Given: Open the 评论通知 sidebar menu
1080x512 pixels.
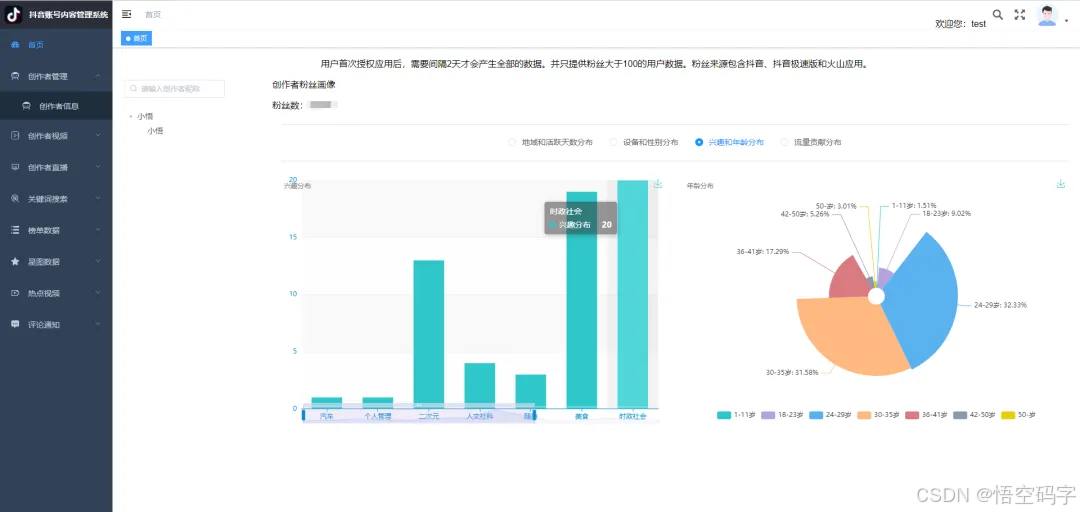Looking at the screenshot, I should tap(56, 324).
